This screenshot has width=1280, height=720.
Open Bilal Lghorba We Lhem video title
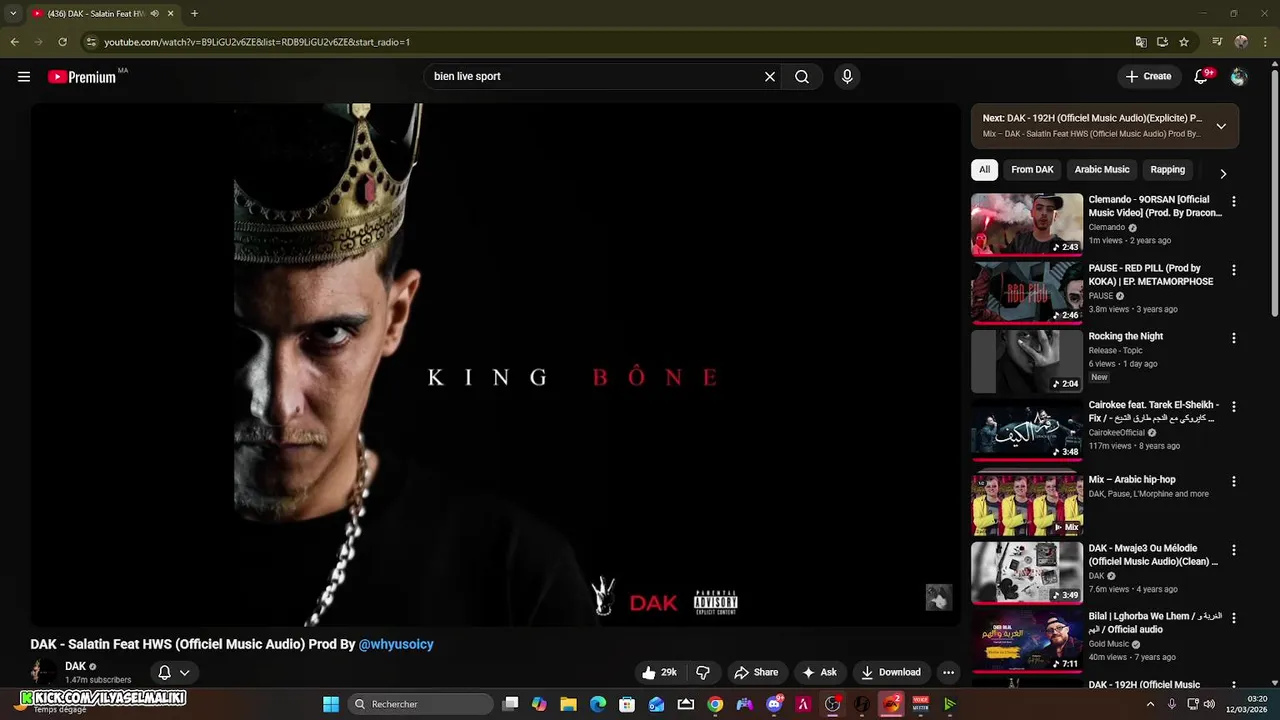click(1155, 623)
